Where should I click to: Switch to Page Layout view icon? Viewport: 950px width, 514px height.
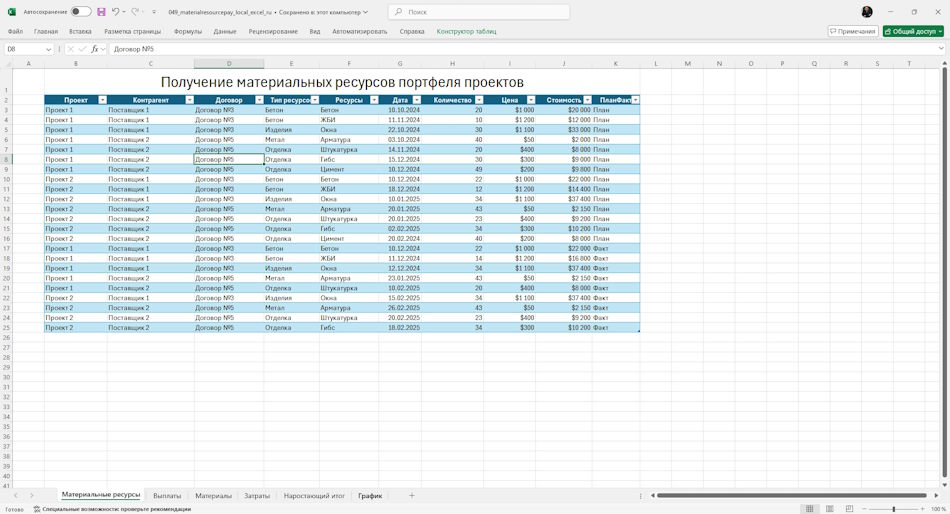(x=829, y=509)
